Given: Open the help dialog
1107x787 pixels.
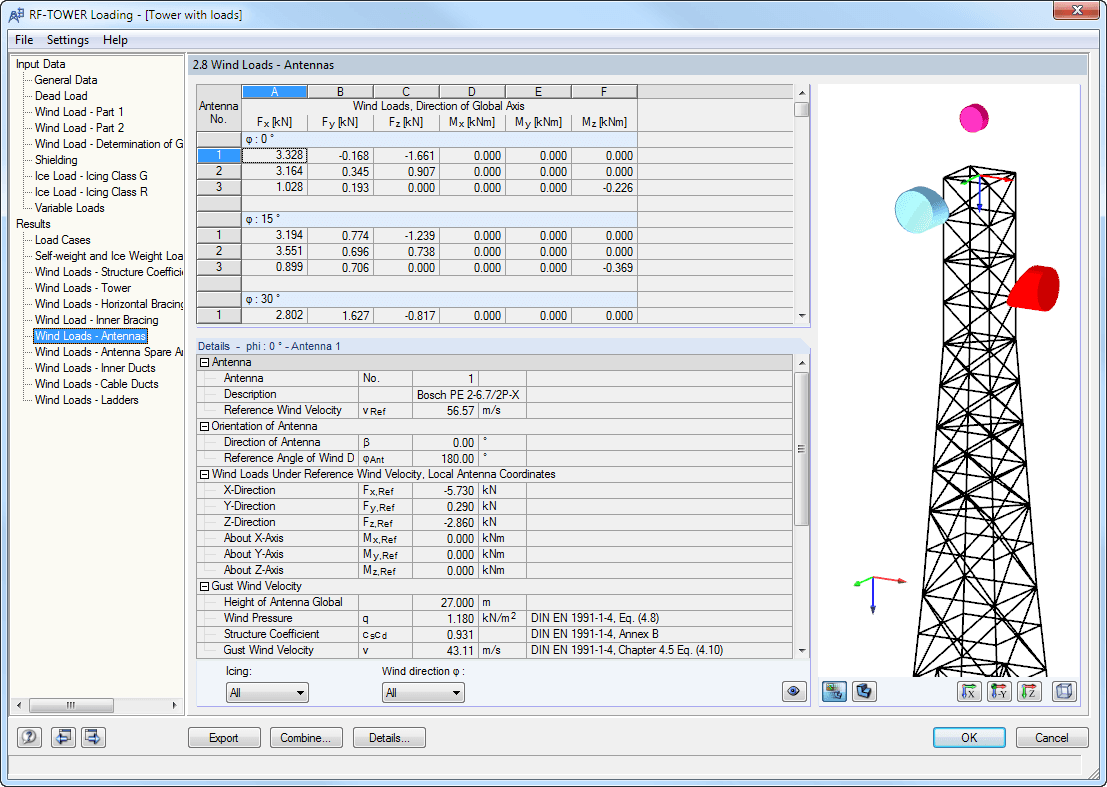Looking at the screenshot, I should (x=29, y=737).
